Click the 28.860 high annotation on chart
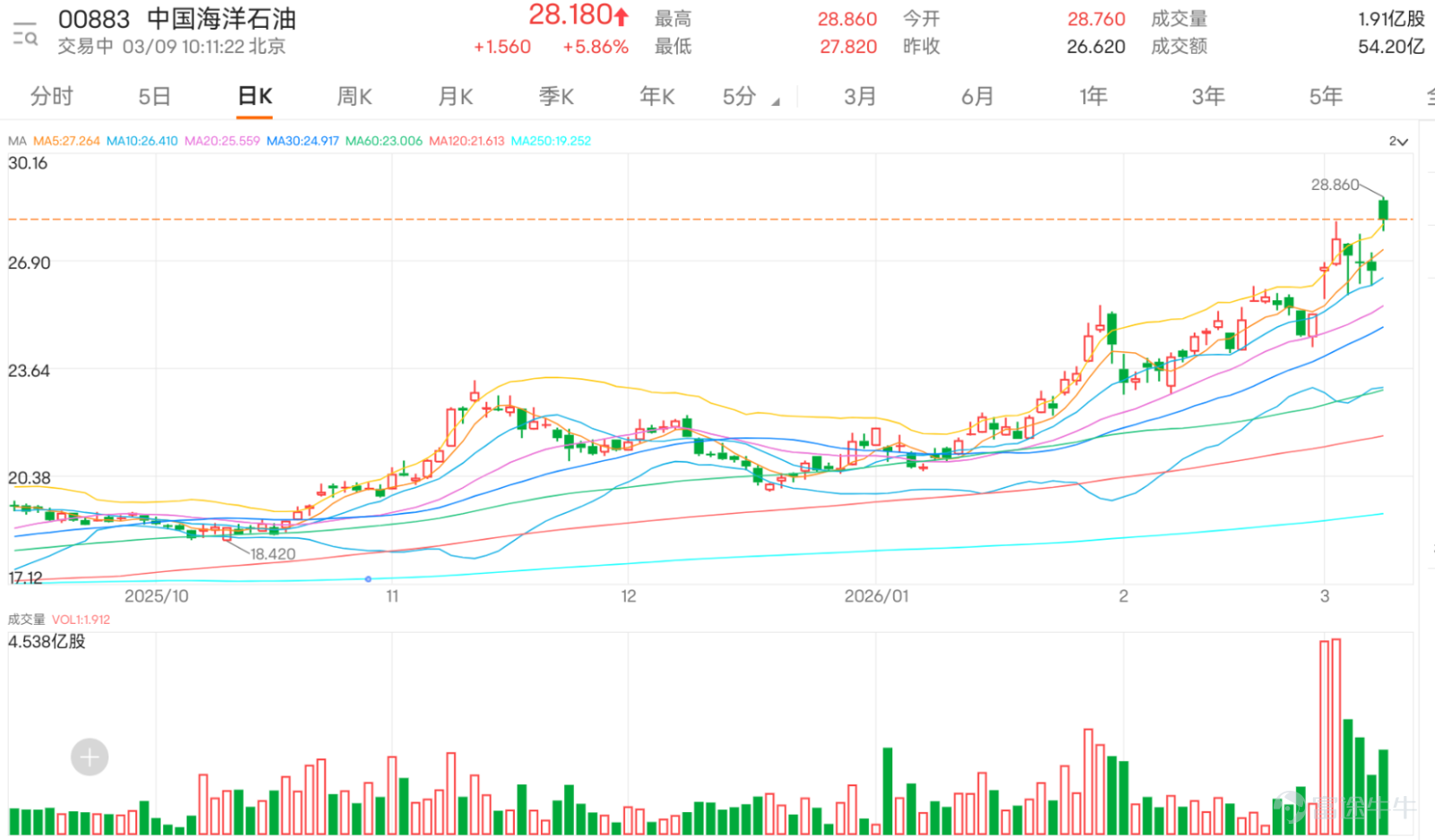Image resolution: width=1435 pixels, height=840 pixels. 1335,185
